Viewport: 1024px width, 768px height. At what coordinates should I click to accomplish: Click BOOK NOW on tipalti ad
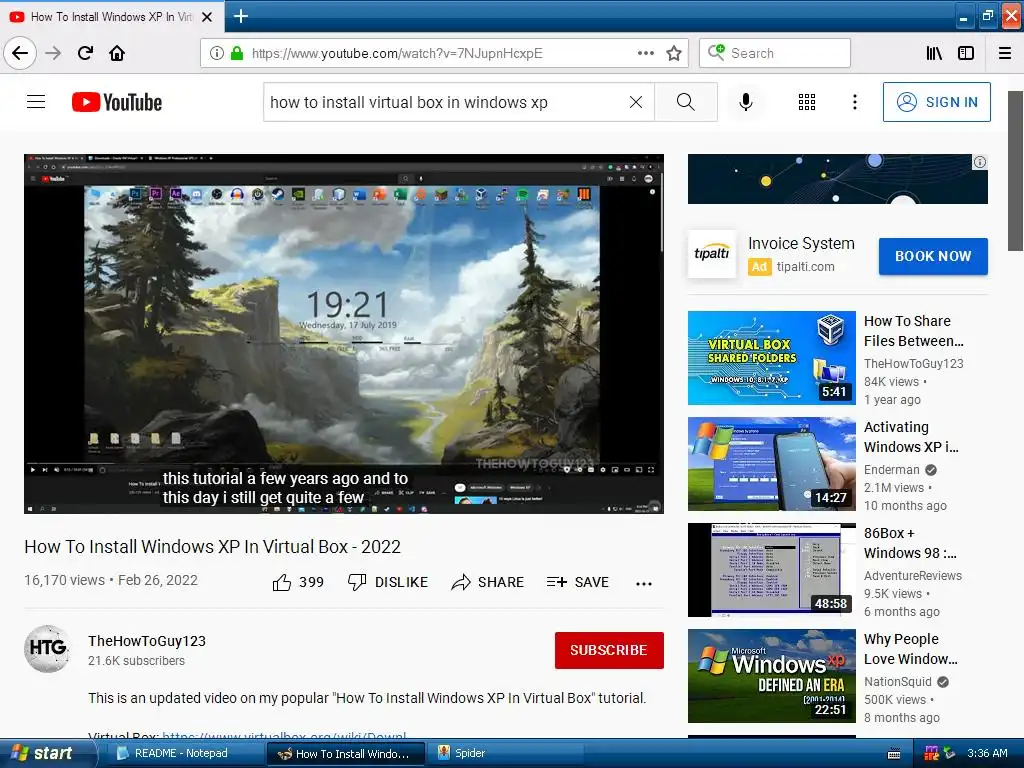pos(933,256)
